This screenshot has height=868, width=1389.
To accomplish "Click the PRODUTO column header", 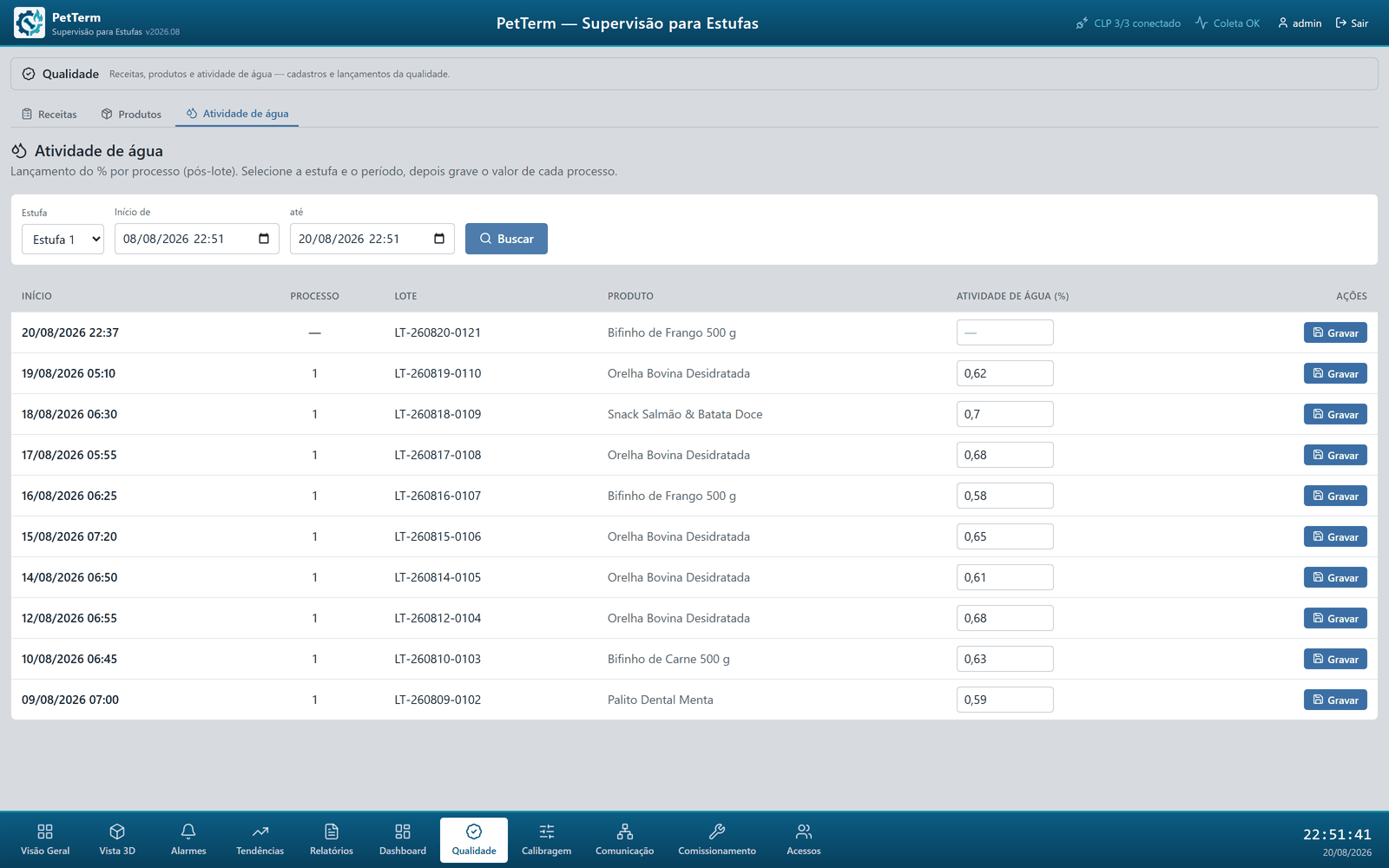I will pyautogui.click(x=630, y=296).
